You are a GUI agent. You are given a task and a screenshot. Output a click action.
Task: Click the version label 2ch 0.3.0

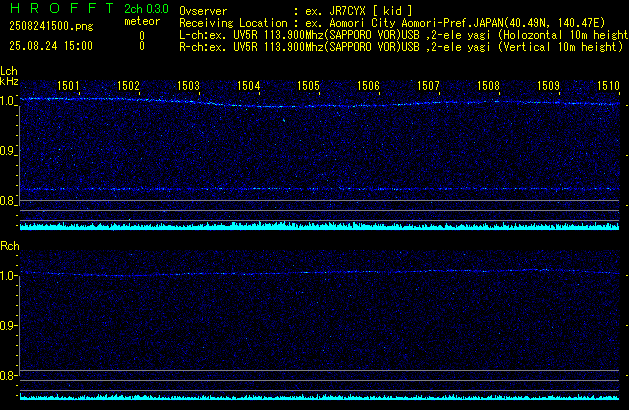(146, 9)
